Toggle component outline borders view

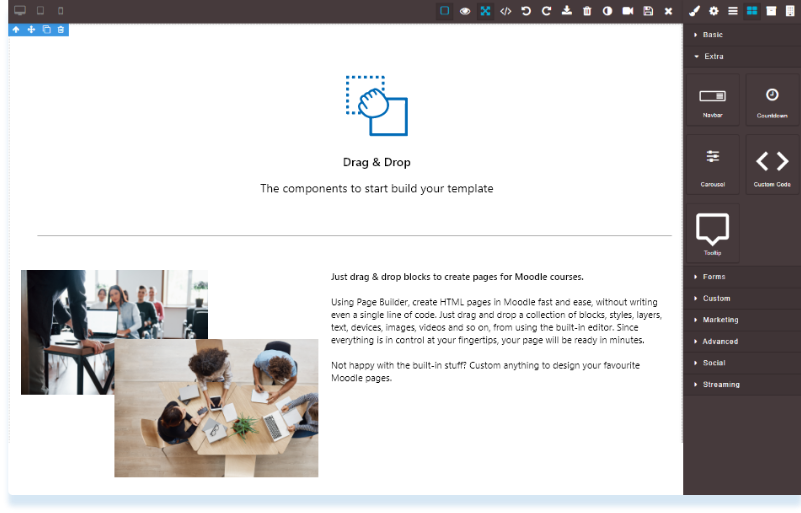click(x=444, y=11)
